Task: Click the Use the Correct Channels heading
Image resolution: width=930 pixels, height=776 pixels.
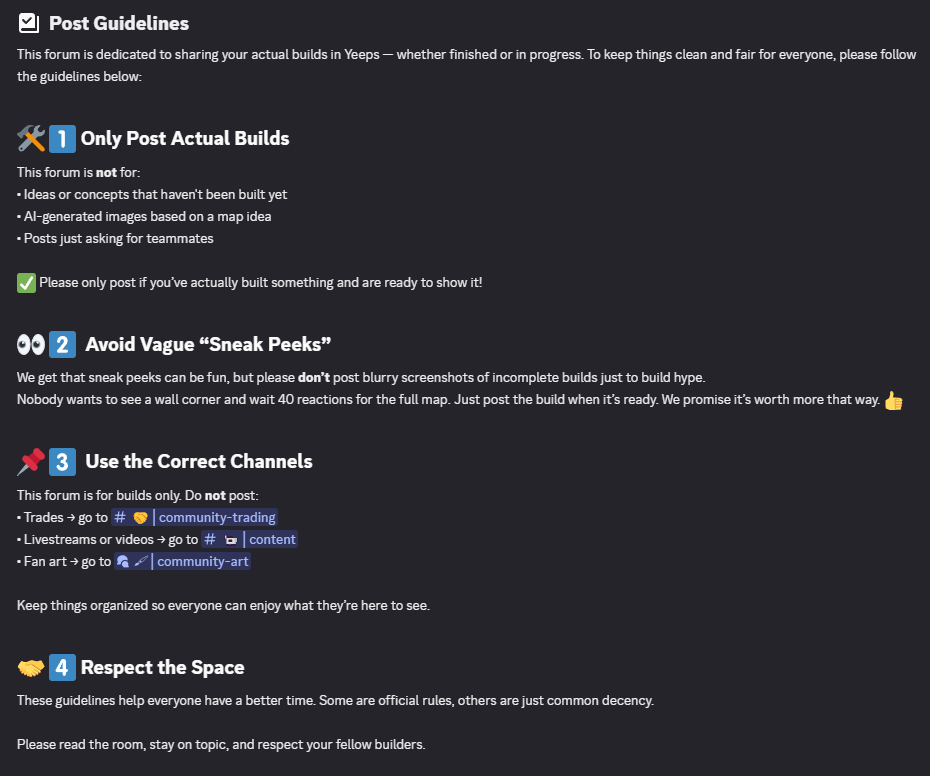Action: coord(199,462)
